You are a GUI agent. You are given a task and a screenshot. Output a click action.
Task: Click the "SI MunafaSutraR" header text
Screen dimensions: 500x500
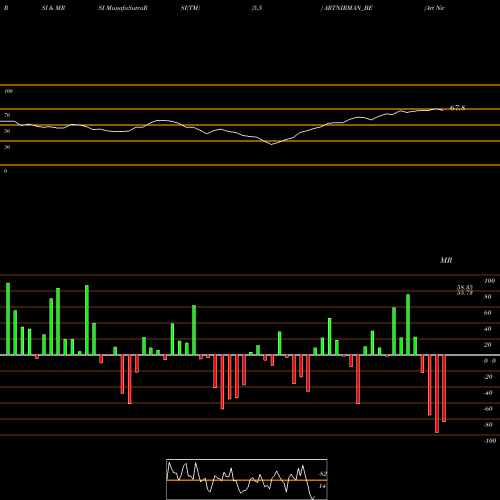click(x=123, y=8)
